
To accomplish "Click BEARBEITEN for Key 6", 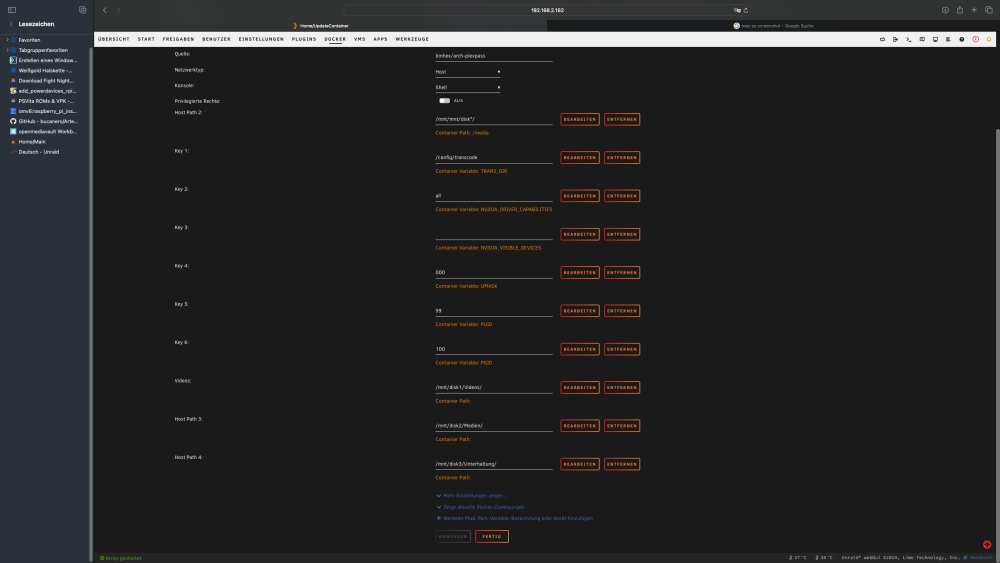I will click(x=580, y=349).
